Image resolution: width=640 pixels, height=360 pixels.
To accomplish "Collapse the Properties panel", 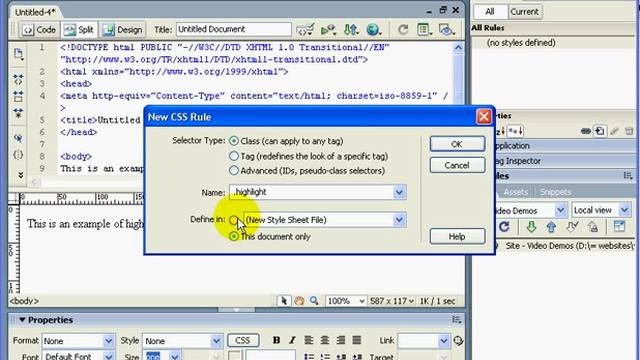I will click(x=22, y=320).
